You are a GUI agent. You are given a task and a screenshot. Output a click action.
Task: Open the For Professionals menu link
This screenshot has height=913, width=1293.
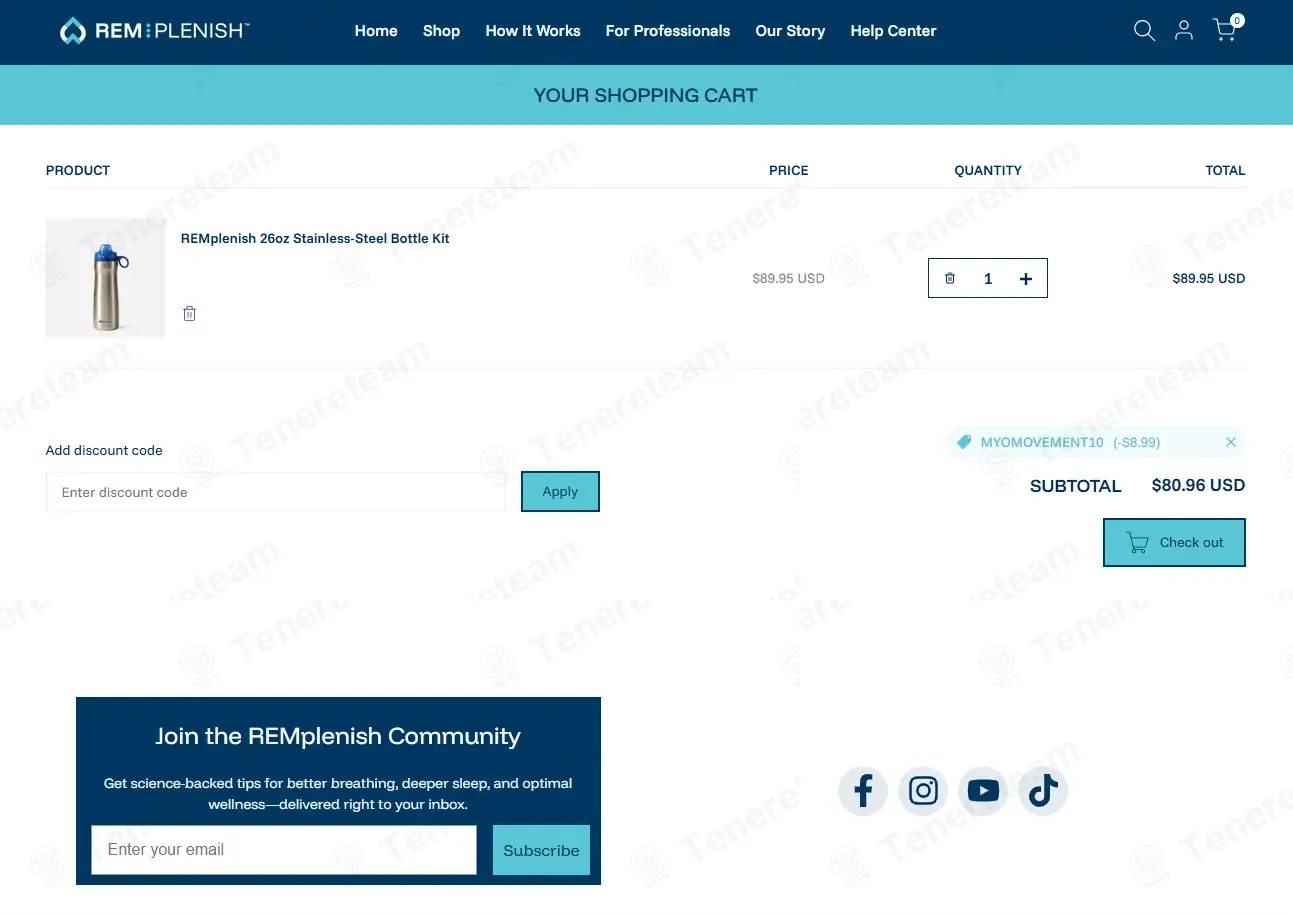(x=668, y=31)
